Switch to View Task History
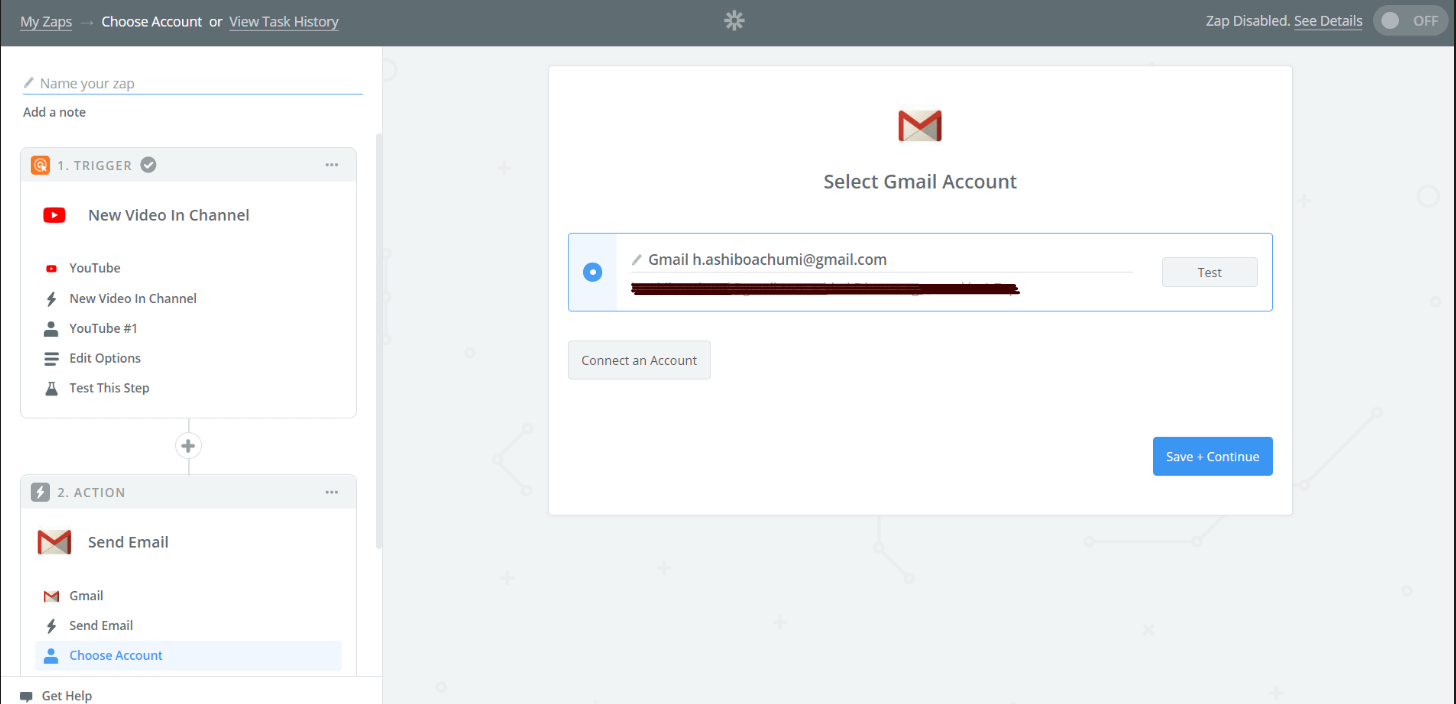Image resolution: width=1456 pixels, height=704 pixels. point(283,21)
